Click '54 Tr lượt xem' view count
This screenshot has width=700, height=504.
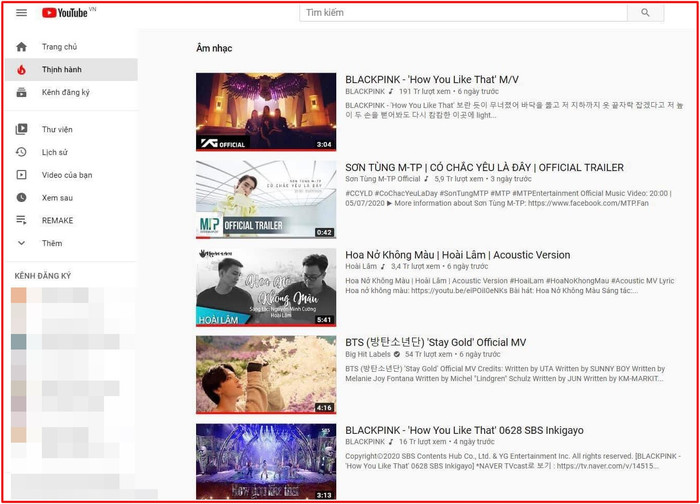tap(429, 354)
